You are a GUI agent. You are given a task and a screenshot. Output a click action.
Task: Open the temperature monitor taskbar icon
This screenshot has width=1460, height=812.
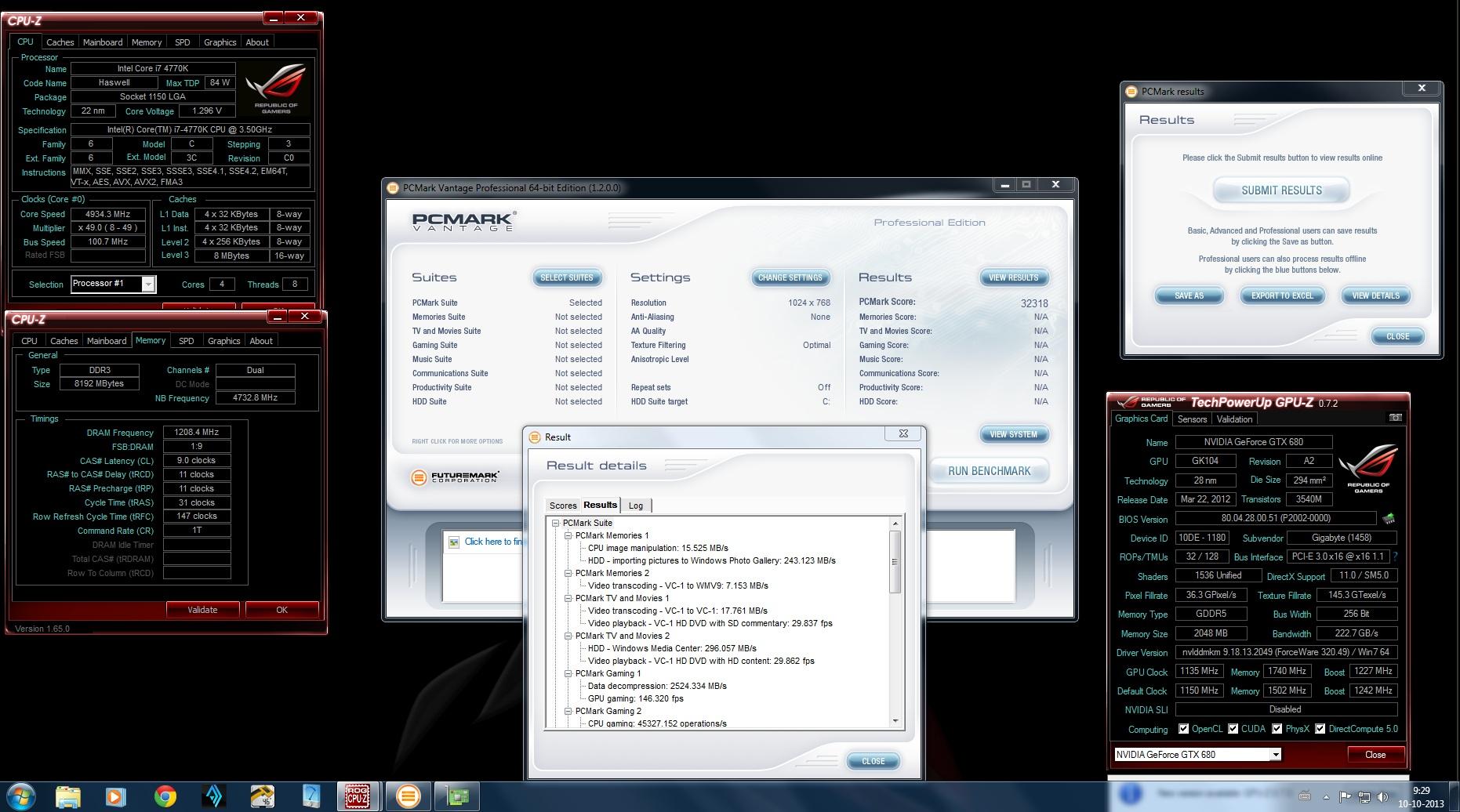262,796
